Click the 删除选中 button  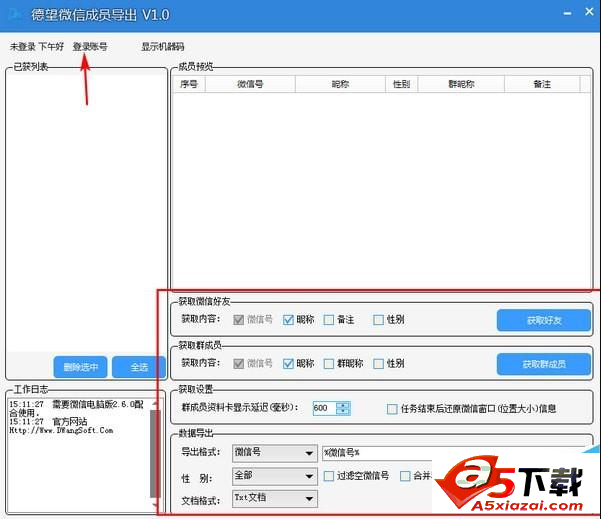point(80,367)
